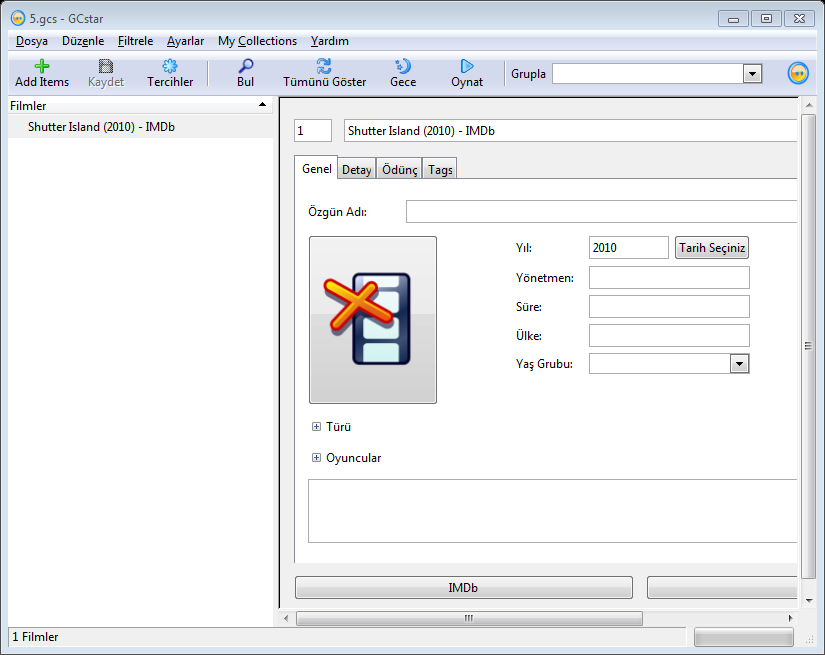This screenshot has height=655, width=825.
Task: Click the Tümünü Göster toolbar icon
Action: pos(324,67)
